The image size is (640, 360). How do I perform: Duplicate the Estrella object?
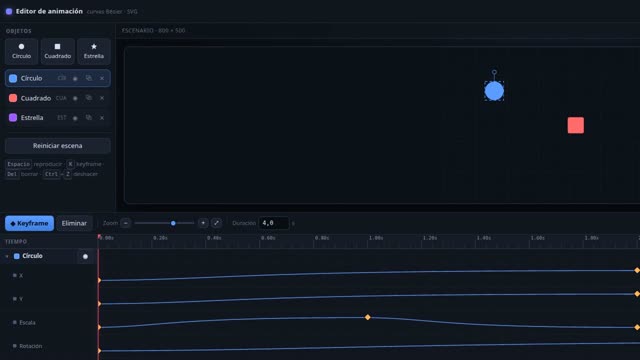coord(89,118)
